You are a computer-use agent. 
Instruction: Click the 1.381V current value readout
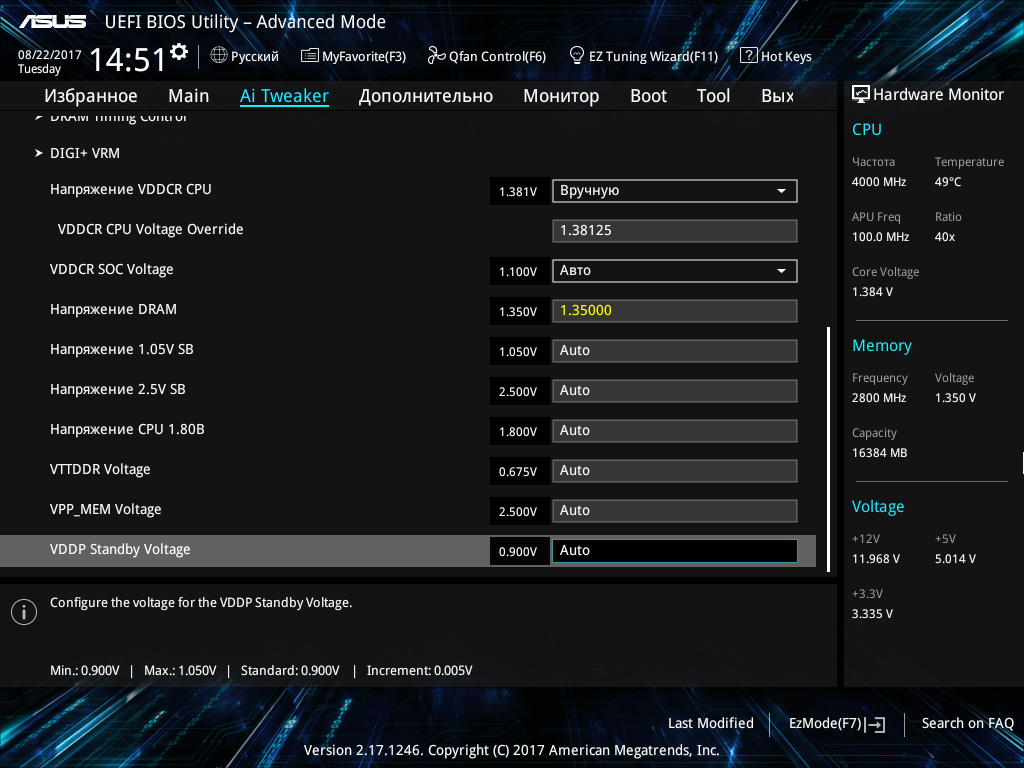pos(519,191)
